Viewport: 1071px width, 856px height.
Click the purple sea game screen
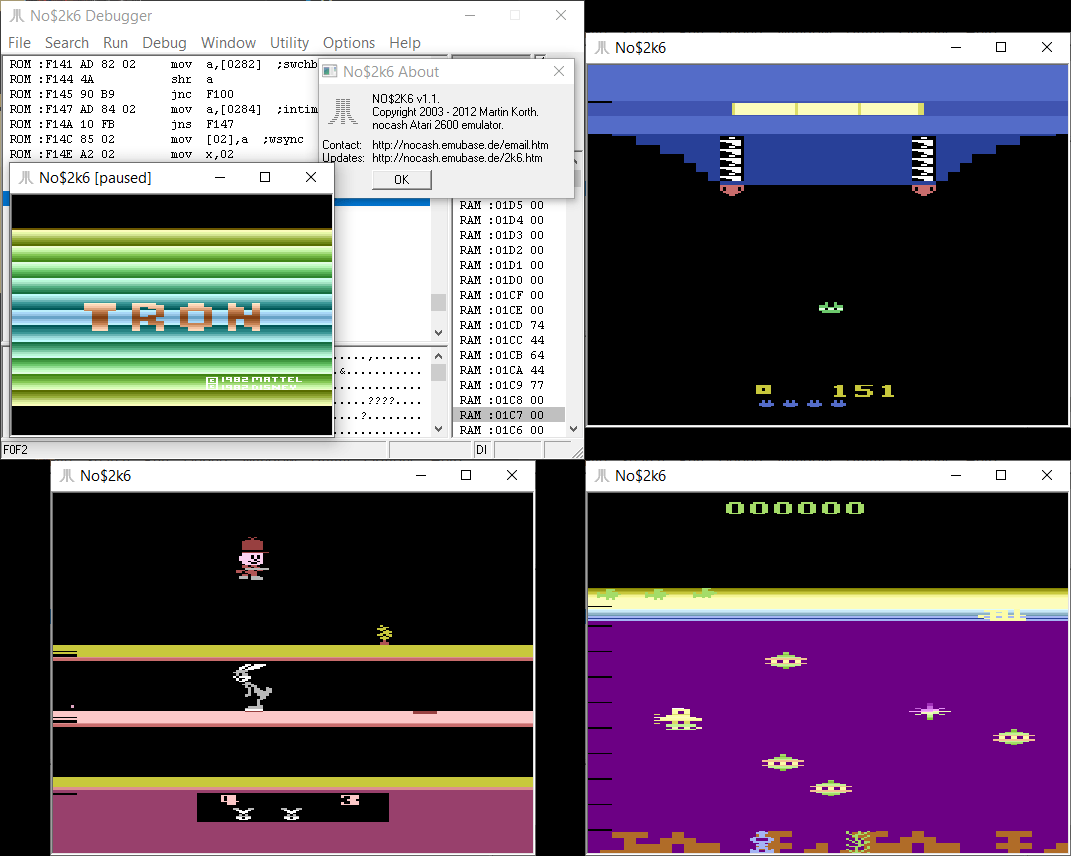pos(828,672)
